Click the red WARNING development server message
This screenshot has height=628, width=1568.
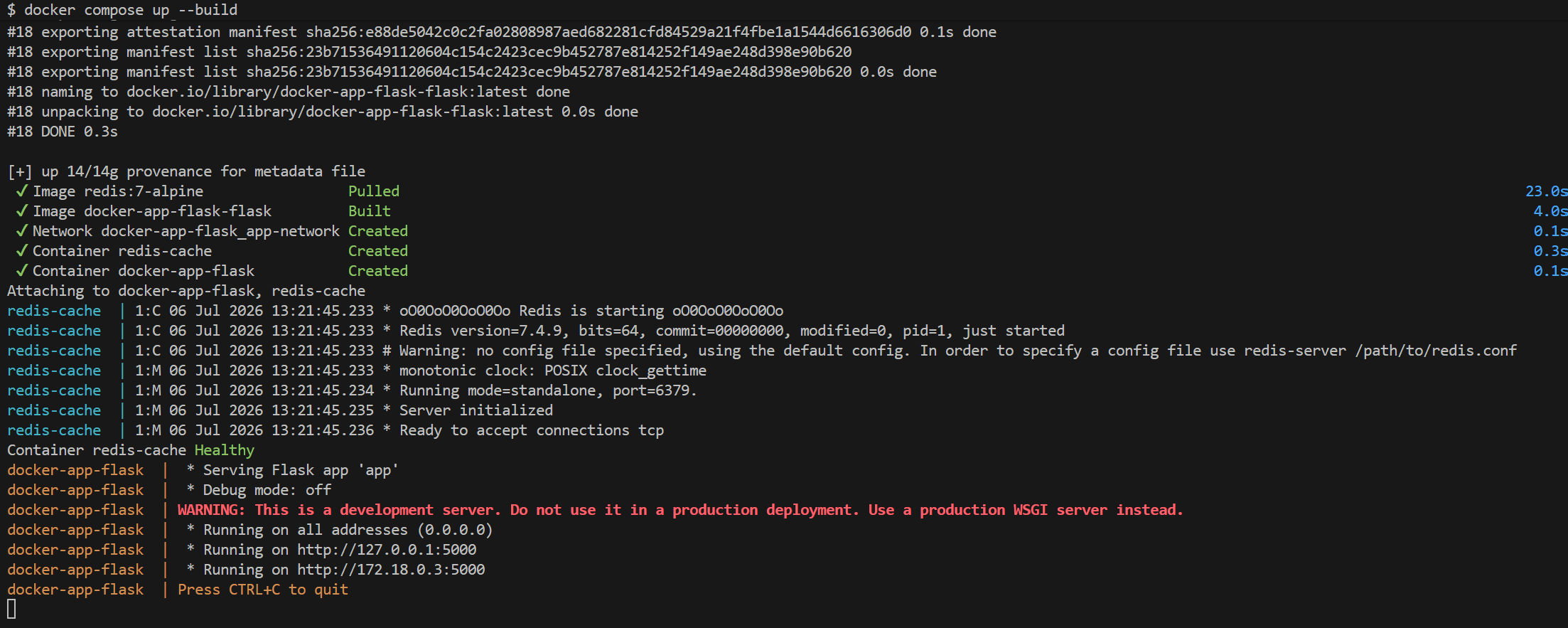680,510
